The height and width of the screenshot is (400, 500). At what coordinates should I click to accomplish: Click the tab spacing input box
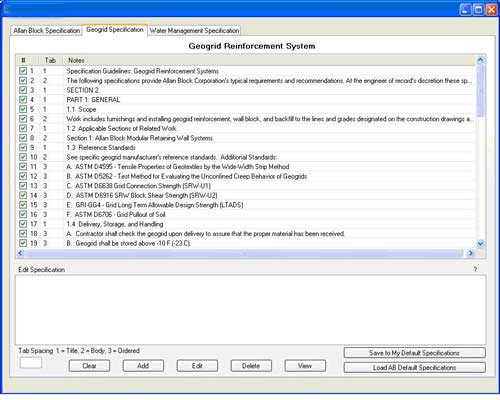tap(31, 362)
